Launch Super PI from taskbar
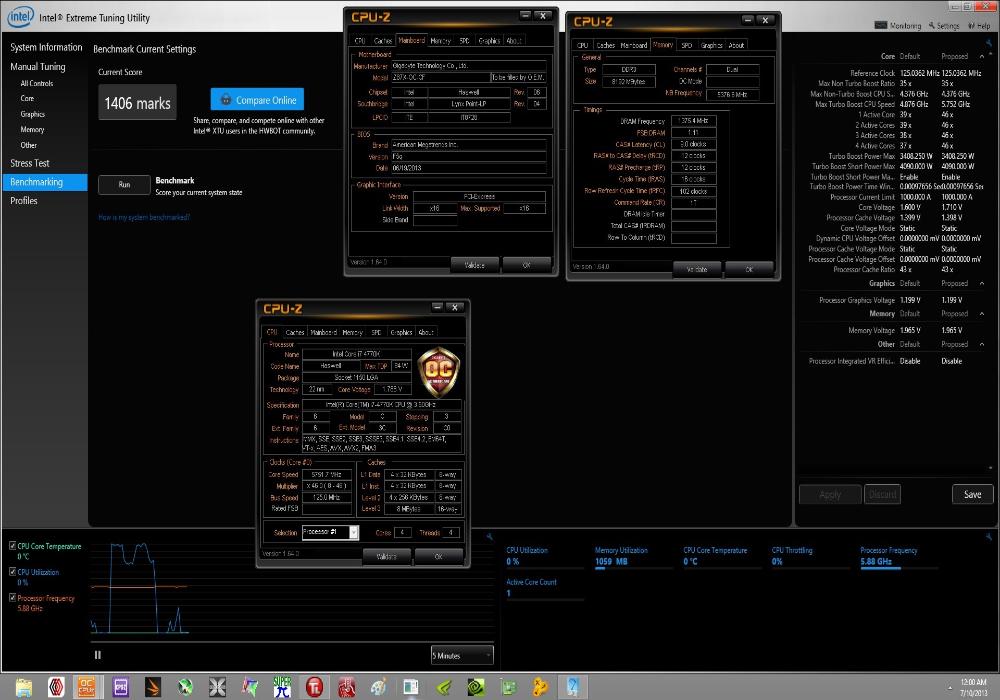The height and width of the screenshot is (700, 1000). point(282,687)
